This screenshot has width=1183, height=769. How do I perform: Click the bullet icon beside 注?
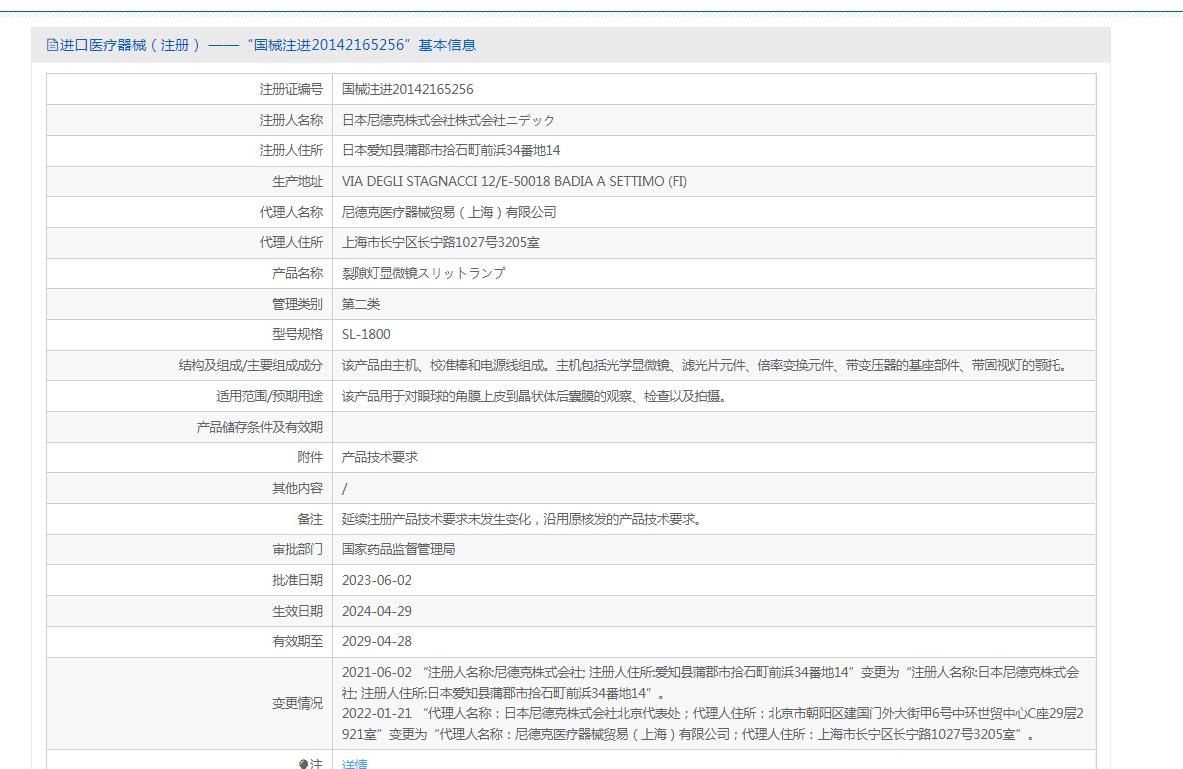pos(303,764)
